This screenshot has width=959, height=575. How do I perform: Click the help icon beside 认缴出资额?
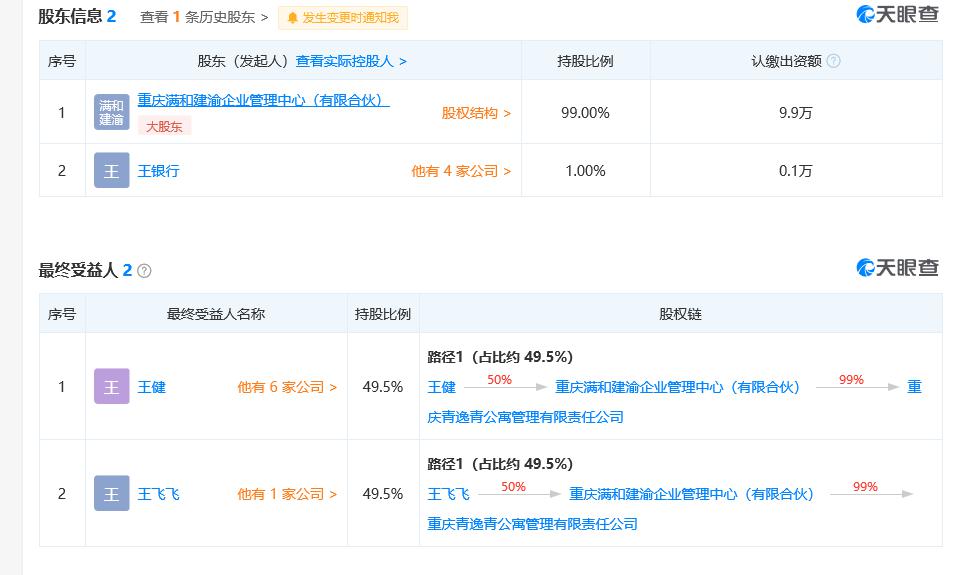coord(833,61)
